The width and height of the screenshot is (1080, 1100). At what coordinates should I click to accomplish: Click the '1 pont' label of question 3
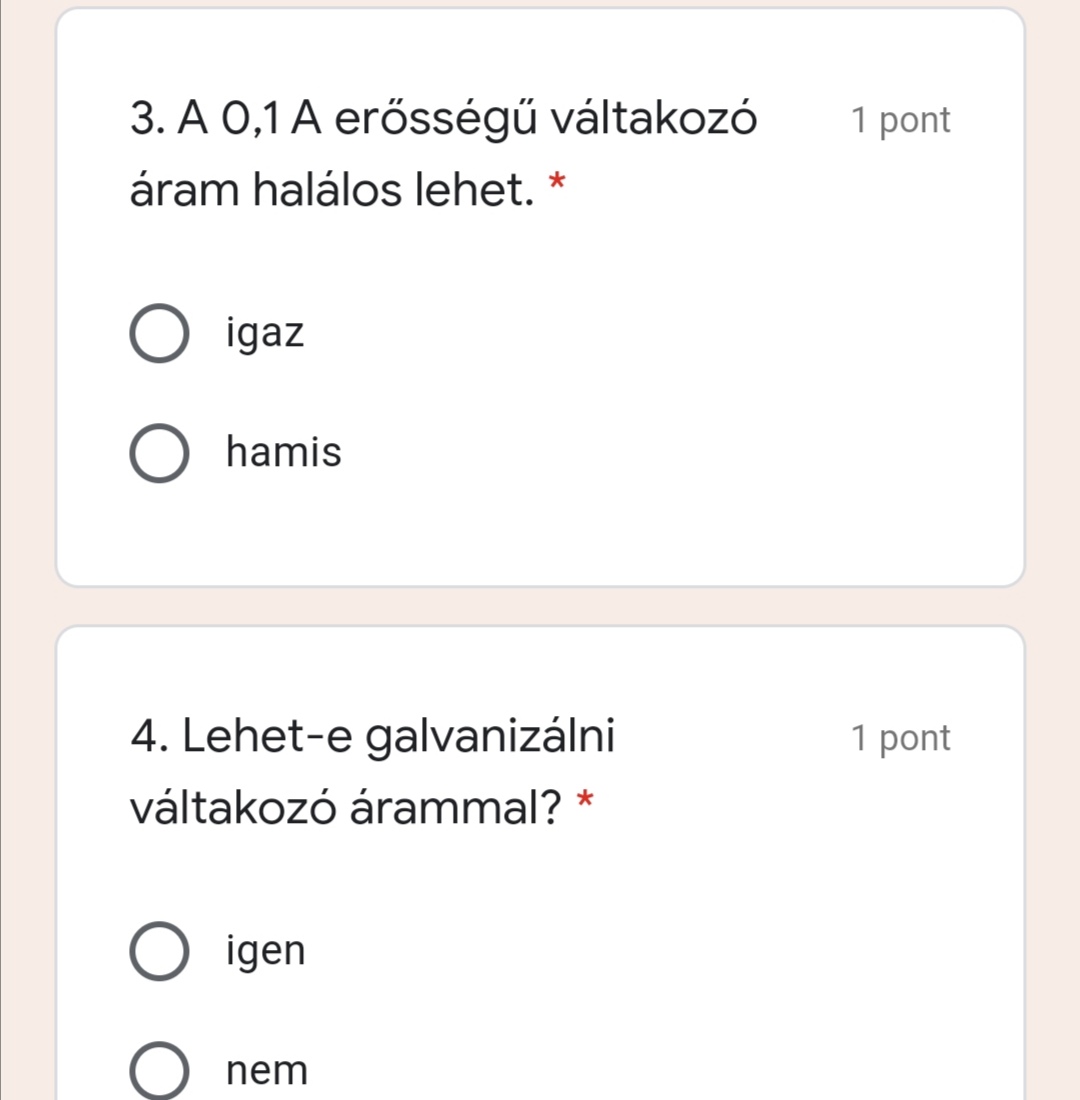[x=900, y=121]
